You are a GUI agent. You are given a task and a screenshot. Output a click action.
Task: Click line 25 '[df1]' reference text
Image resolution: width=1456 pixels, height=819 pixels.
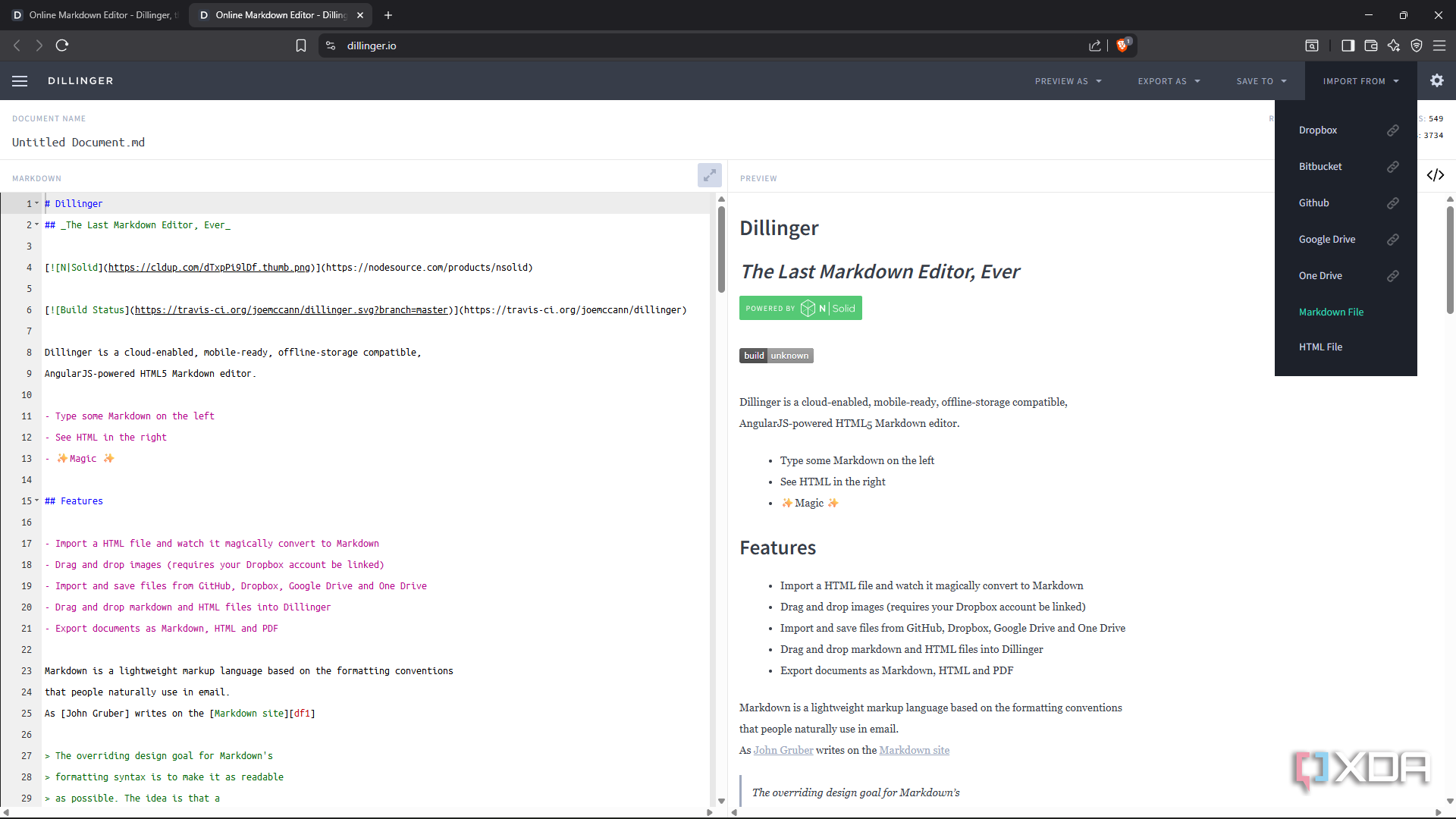coord(302,714)
